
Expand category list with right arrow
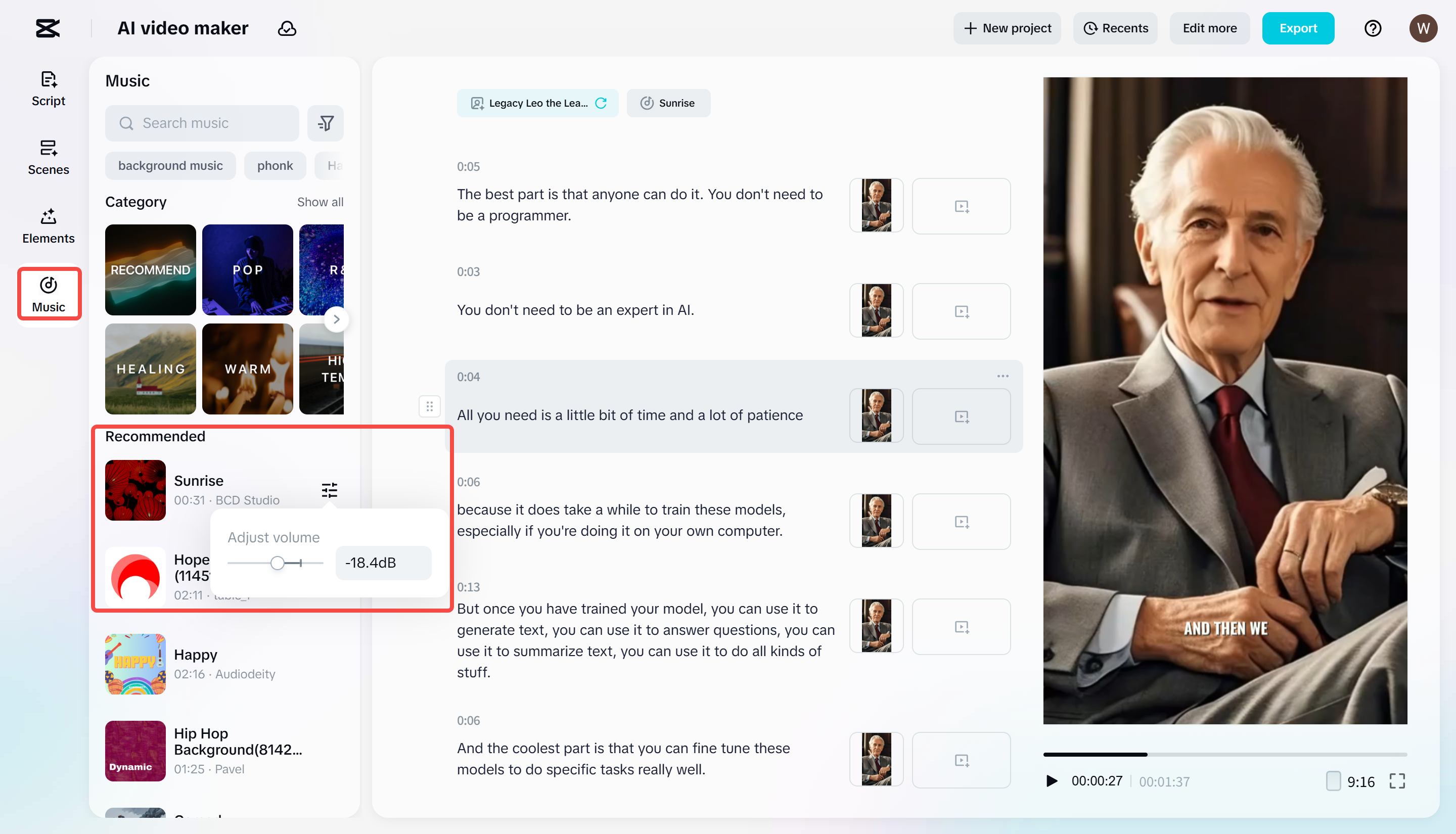336,319
